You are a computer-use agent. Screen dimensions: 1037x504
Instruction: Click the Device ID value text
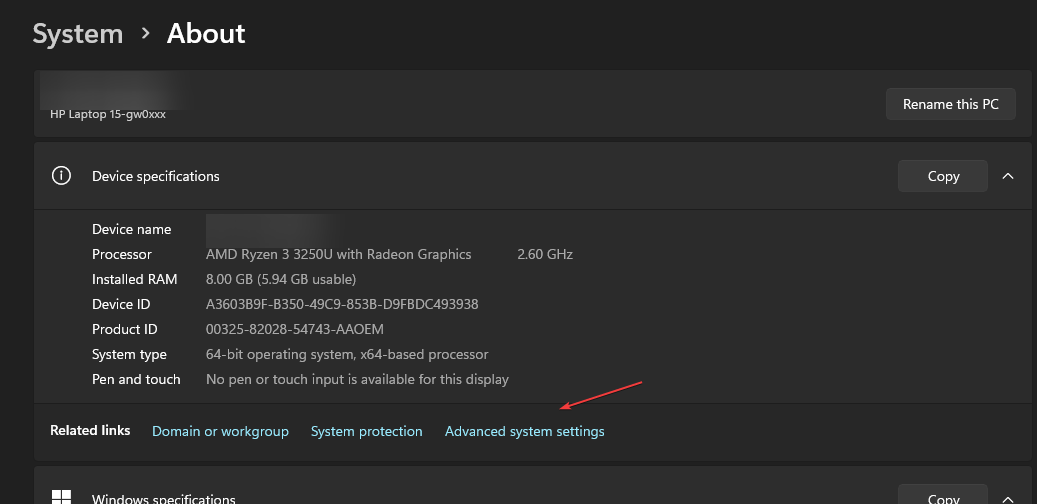[x=342, y=304]
